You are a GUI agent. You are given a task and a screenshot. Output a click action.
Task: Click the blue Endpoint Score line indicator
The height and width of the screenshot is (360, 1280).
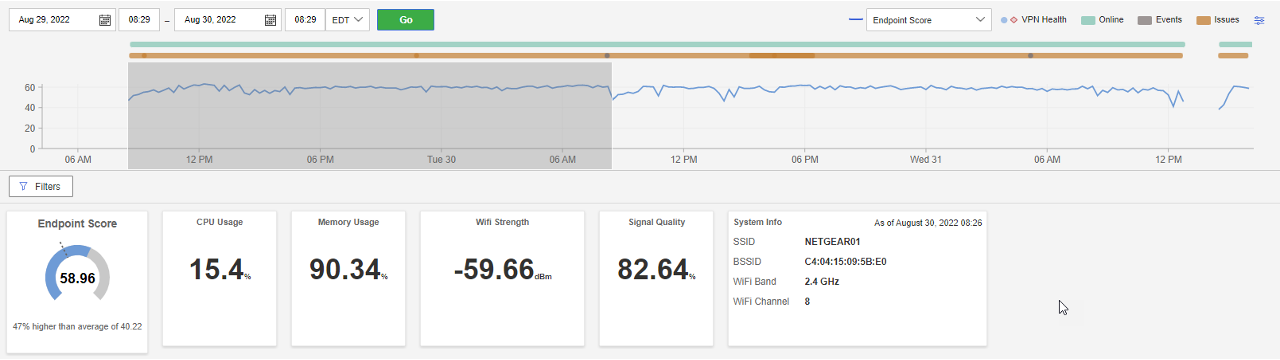[856, 20]
